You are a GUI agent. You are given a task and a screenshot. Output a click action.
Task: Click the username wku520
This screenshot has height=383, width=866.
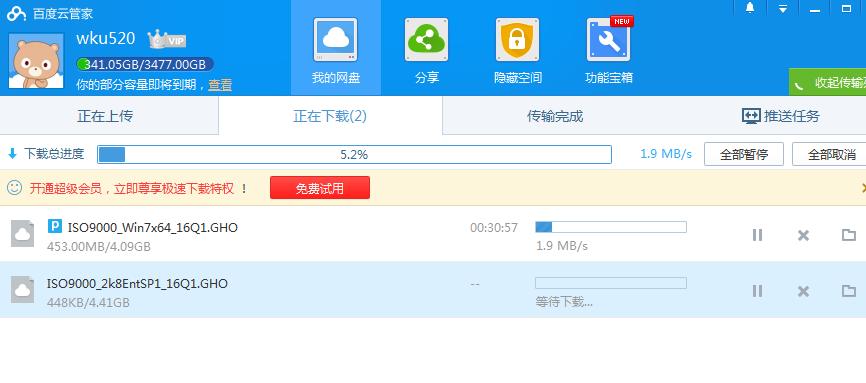105,38
